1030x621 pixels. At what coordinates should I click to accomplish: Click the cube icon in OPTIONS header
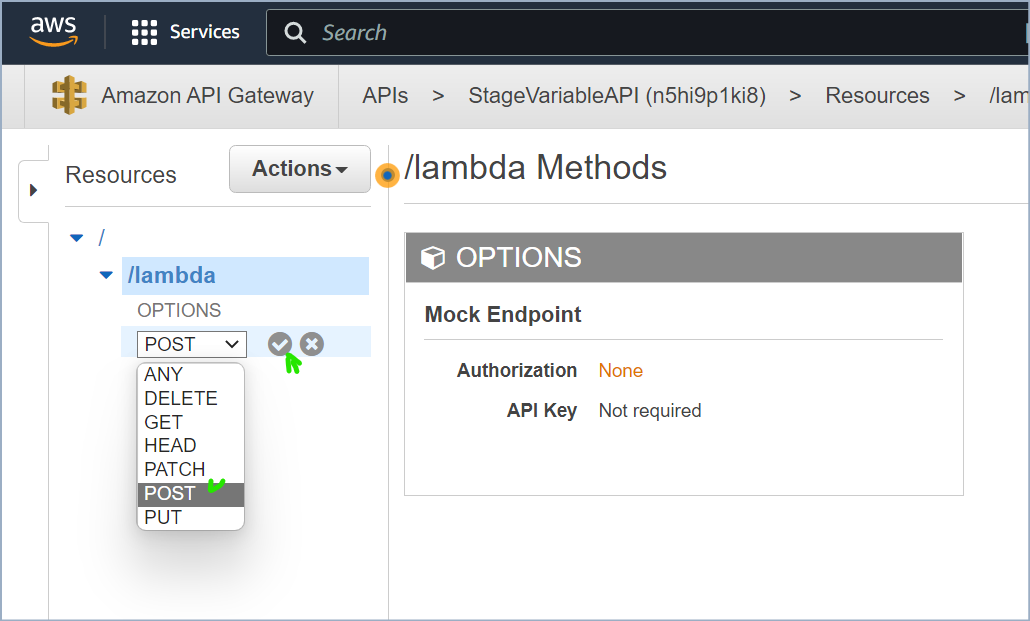(x=433, y=258)
